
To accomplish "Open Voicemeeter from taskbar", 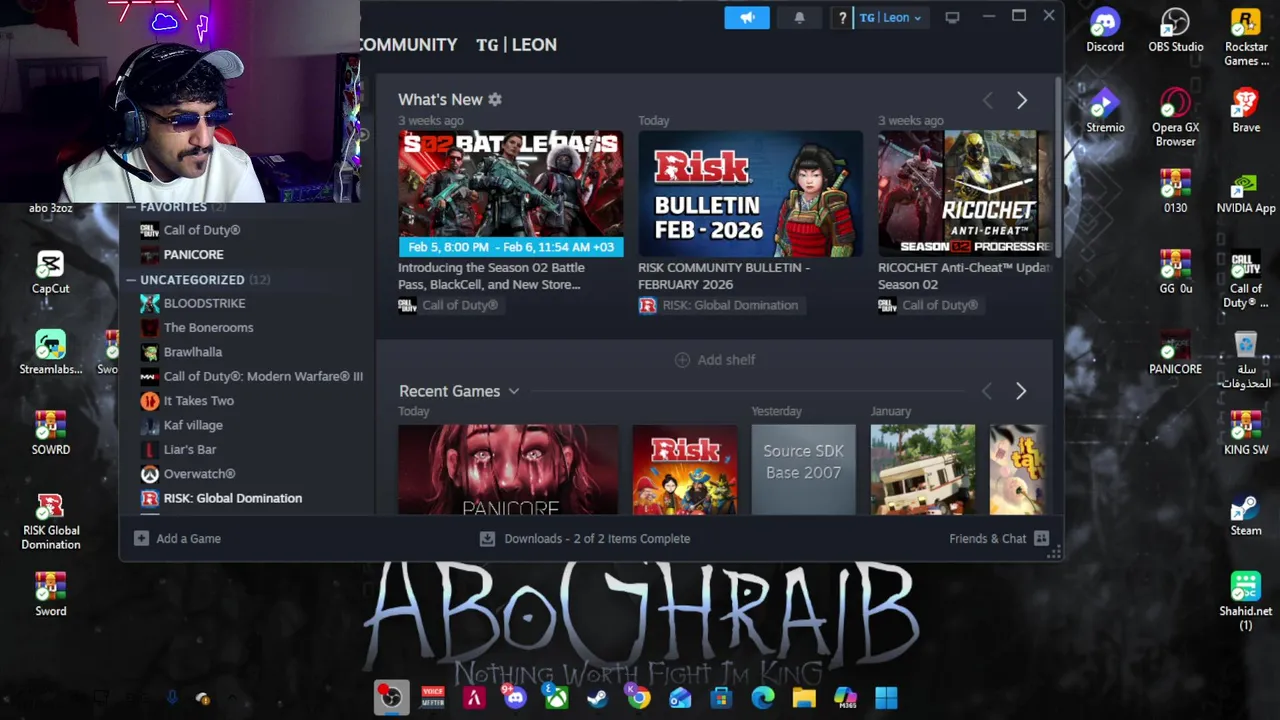I will 432,697.
